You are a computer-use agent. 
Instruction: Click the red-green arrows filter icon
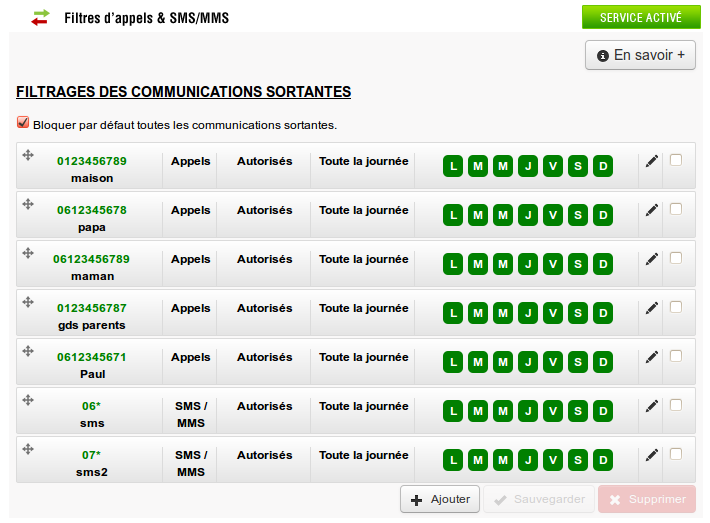point(40,17)
